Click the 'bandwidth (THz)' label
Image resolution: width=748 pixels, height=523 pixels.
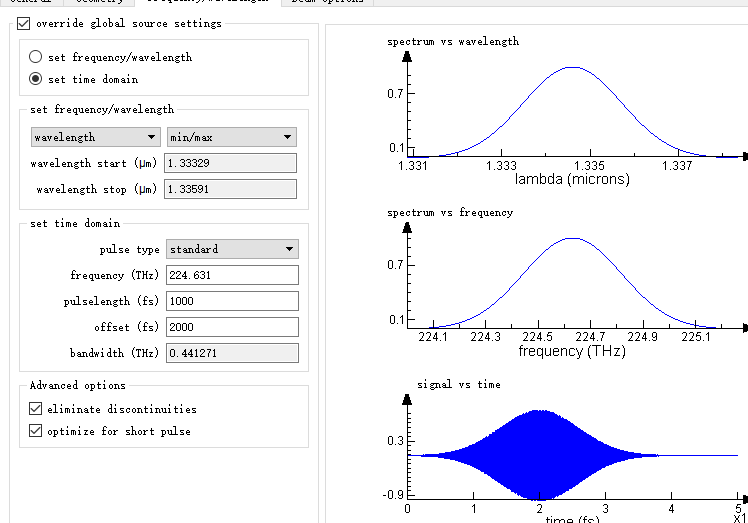[x=114, y=353]
